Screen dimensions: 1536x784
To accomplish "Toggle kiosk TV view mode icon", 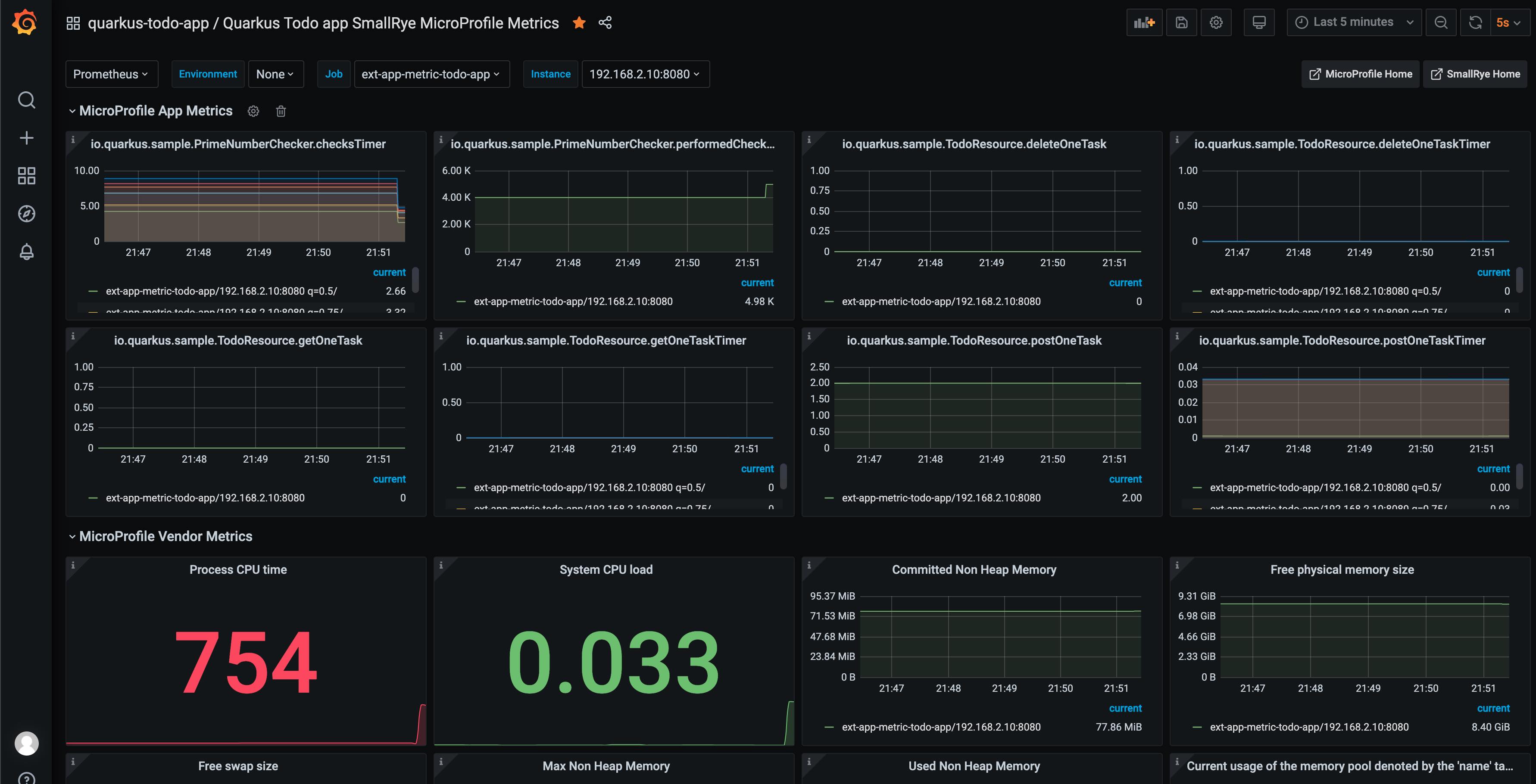I will click(1259, 23).
